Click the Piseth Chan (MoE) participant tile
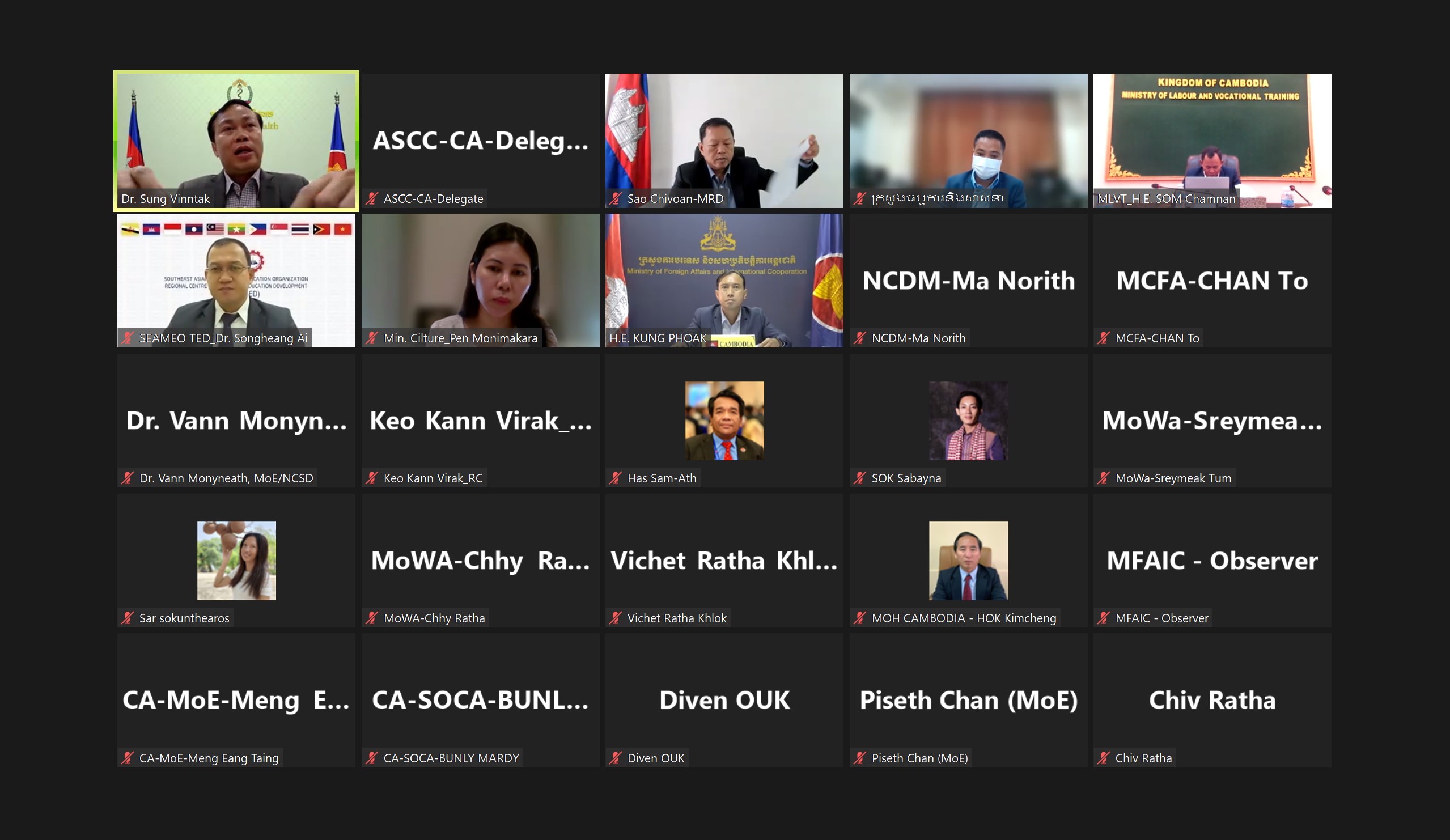The width and height of the screenshot is (1450, 840). [x=968, y=700]
